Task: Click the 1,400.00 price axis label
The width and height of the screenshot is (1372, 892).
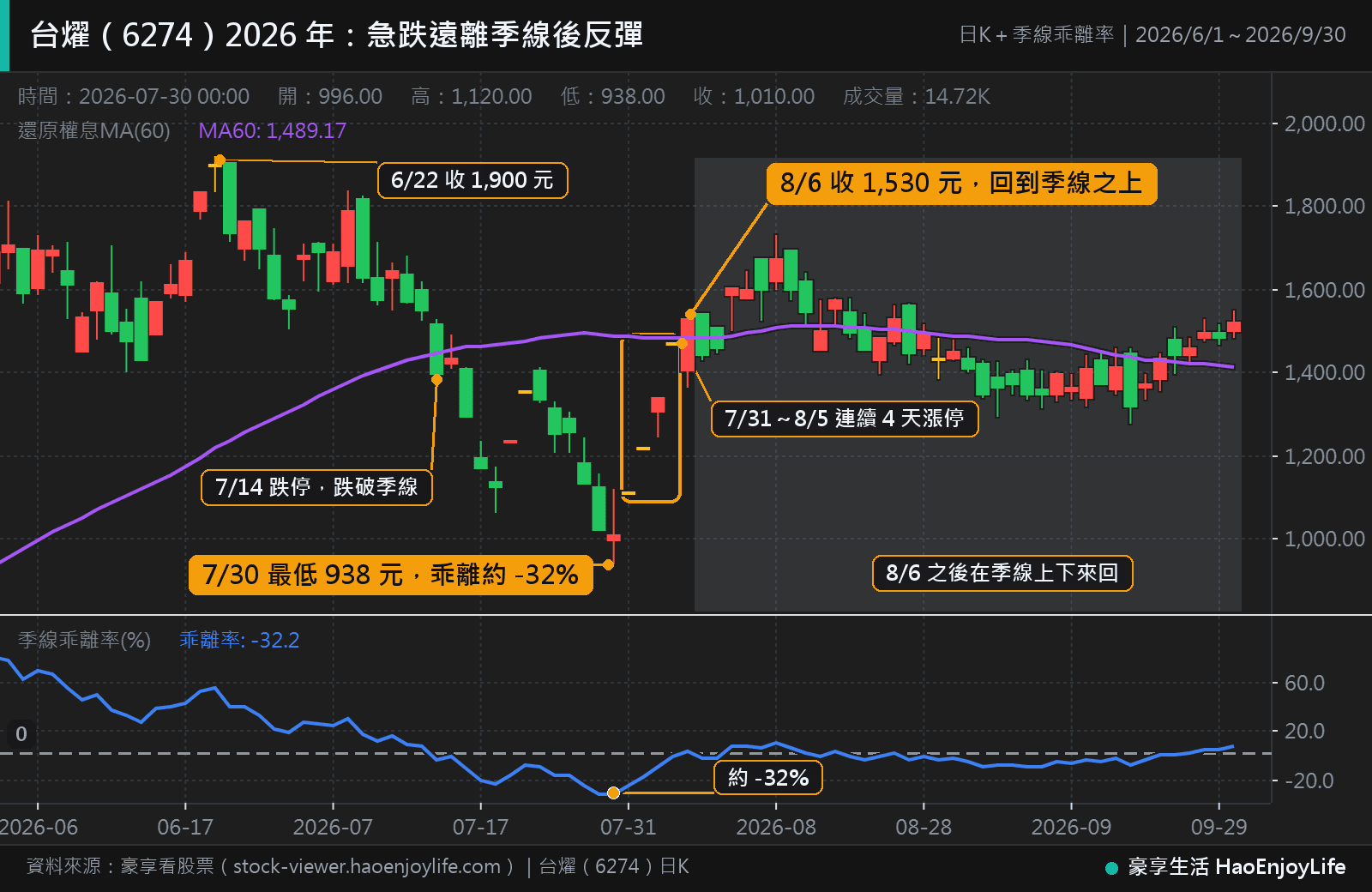Action: point(1324,372)
